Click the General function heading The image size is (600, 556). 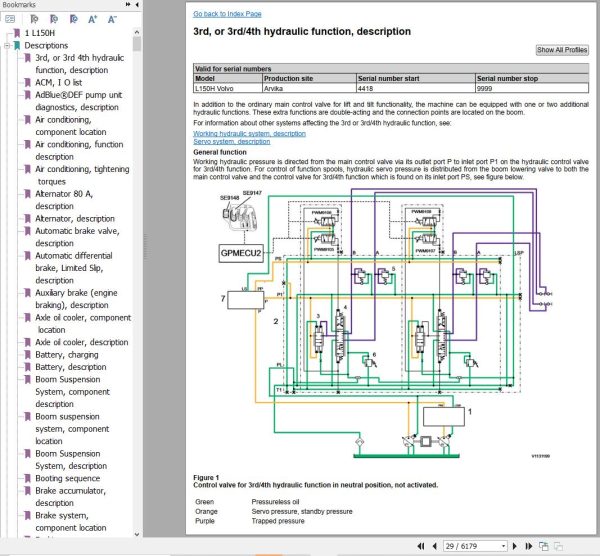(220, 152)
